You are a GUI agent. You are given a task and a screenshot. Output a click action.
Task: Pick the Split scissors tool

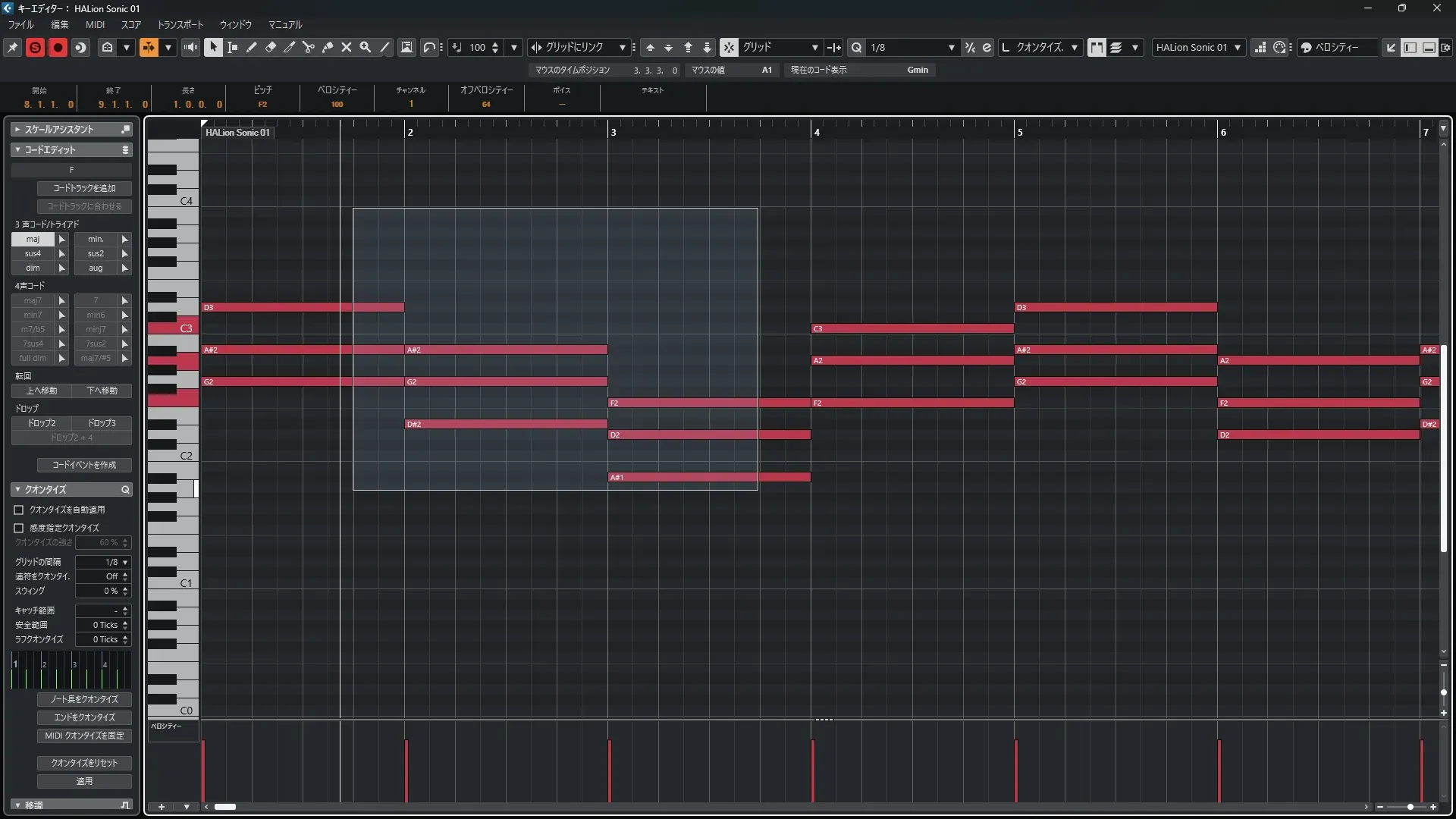click(x=308, y=47)
